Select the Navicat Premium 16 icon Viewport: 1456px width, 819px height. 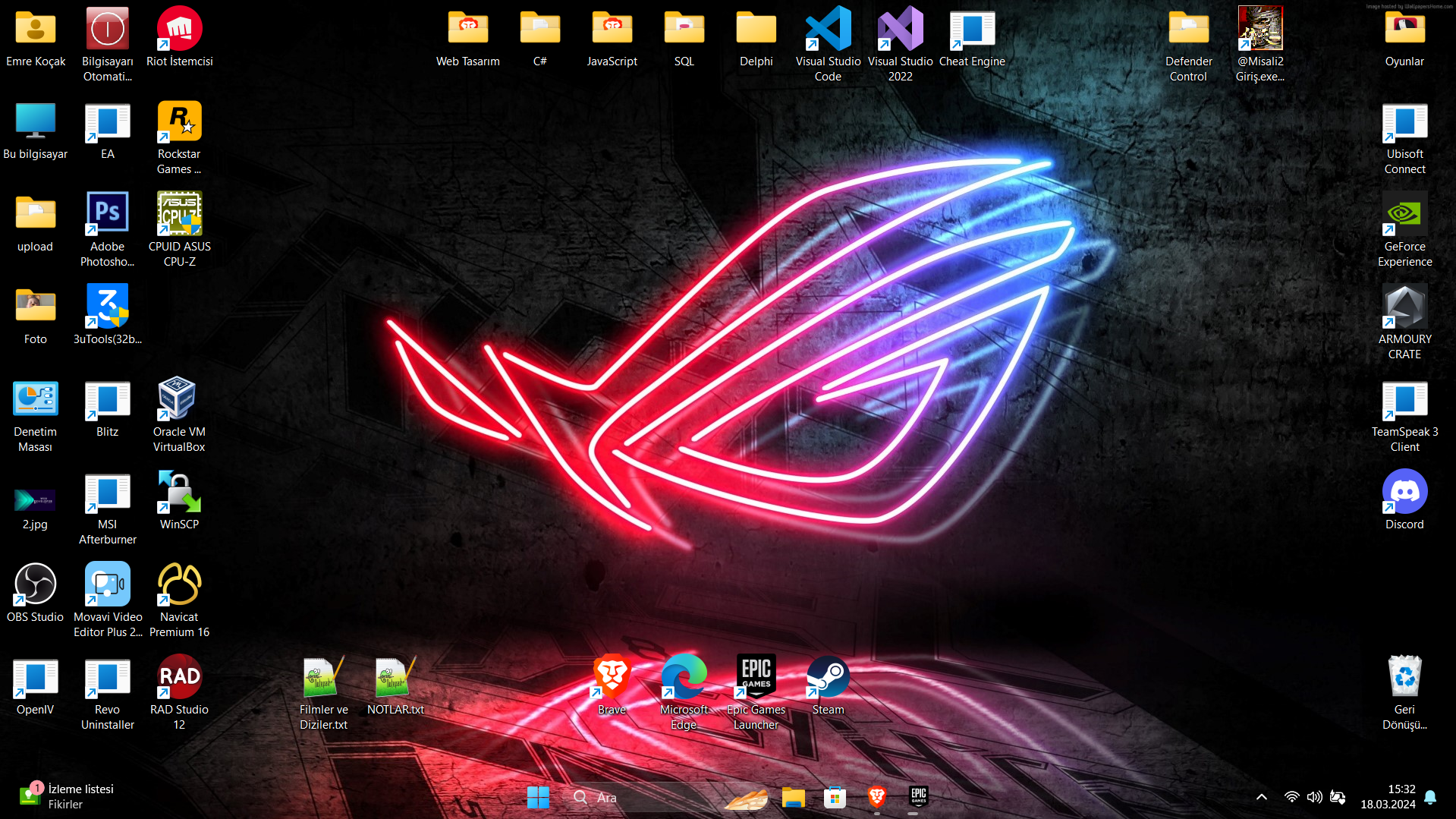[180, 601]
